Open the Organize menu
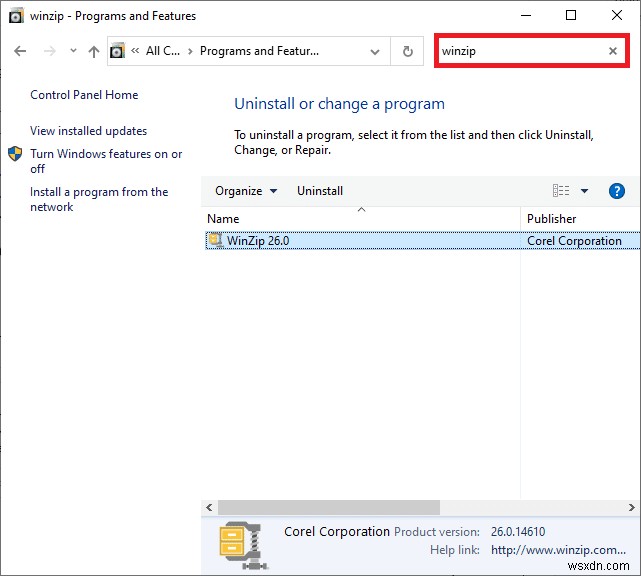 (x=246, y=191)
